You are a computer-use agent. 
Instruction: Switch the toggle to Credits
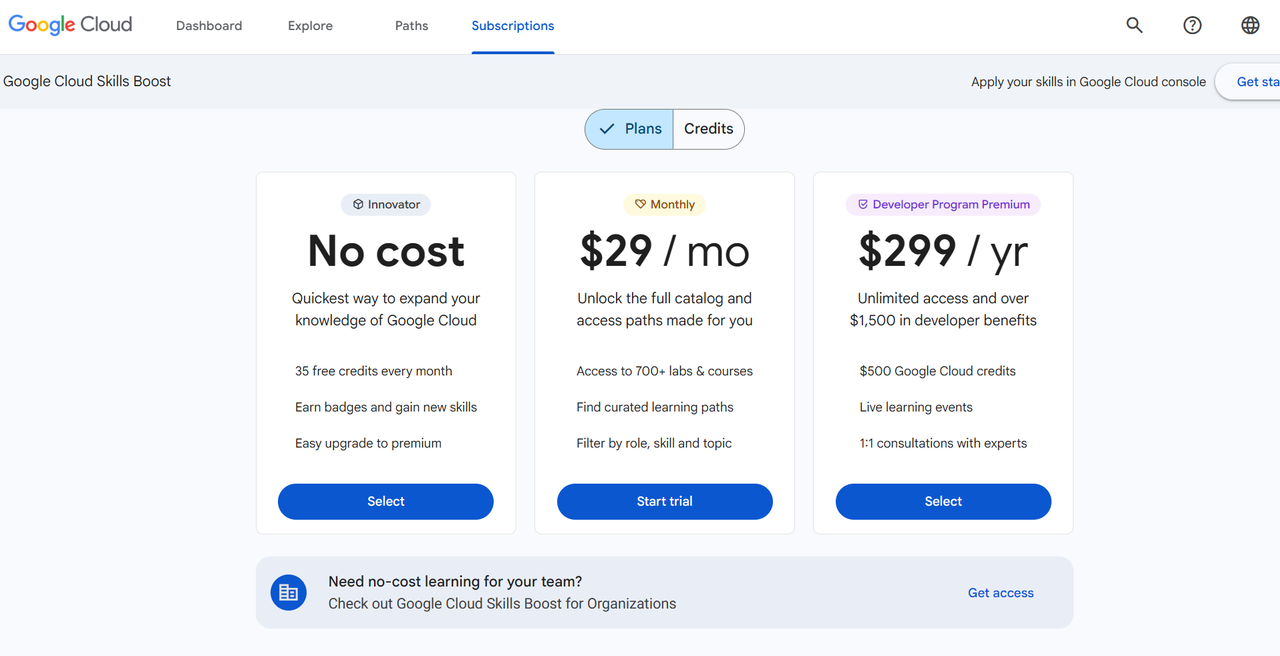pos(708,129)
